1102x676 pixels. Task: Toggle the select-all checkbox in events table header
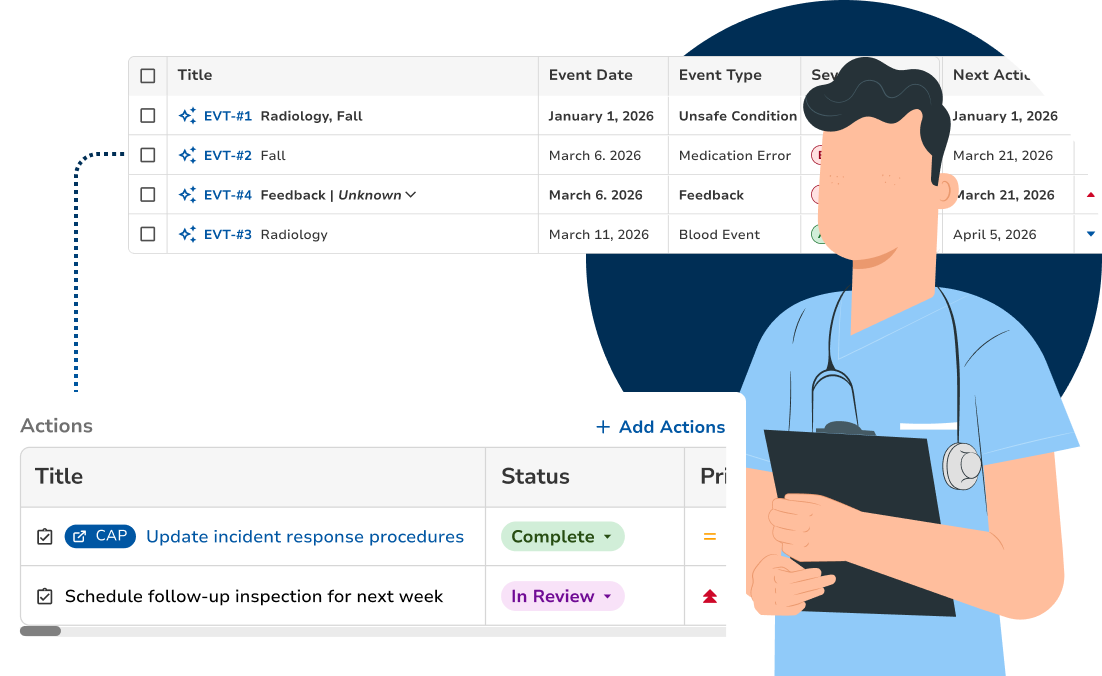(148, 76)
